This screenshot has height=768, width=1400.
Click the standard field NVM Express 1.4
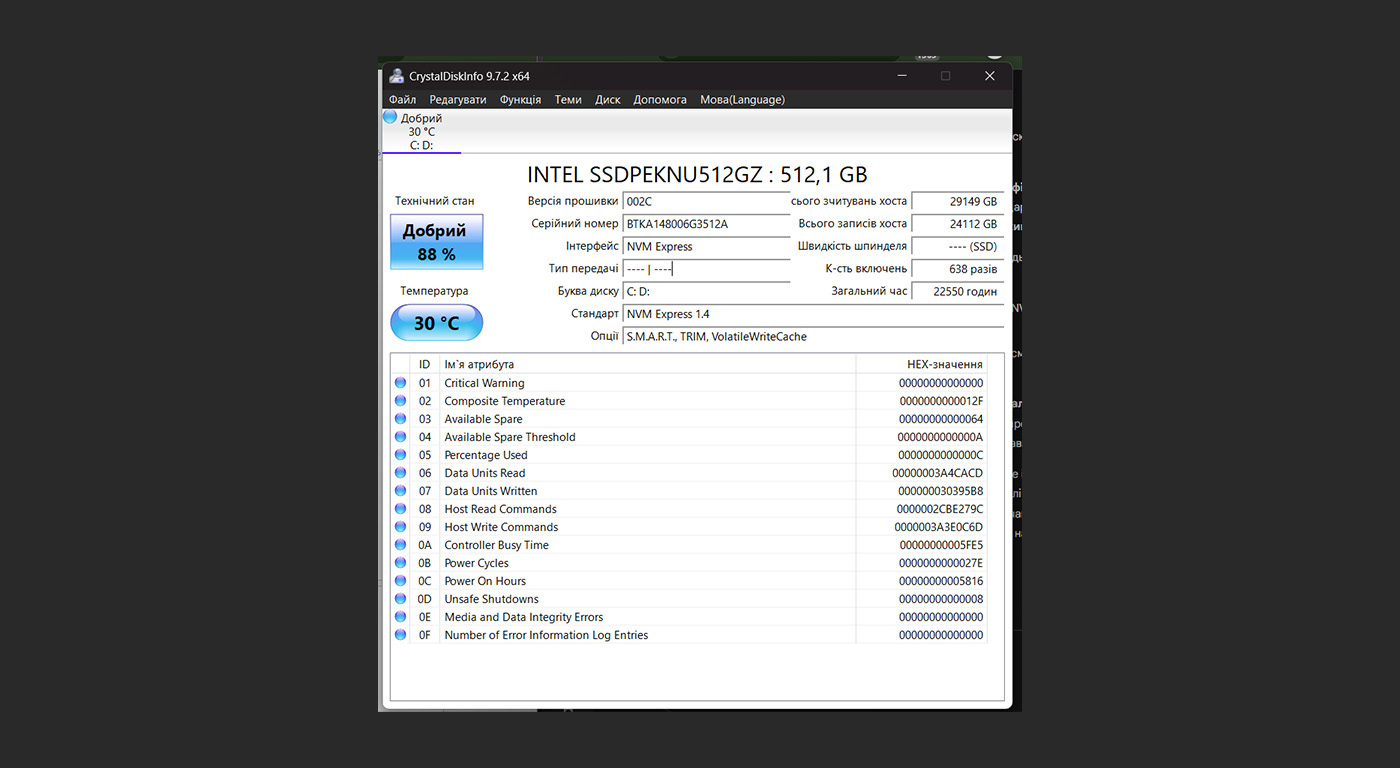[813, 314]
